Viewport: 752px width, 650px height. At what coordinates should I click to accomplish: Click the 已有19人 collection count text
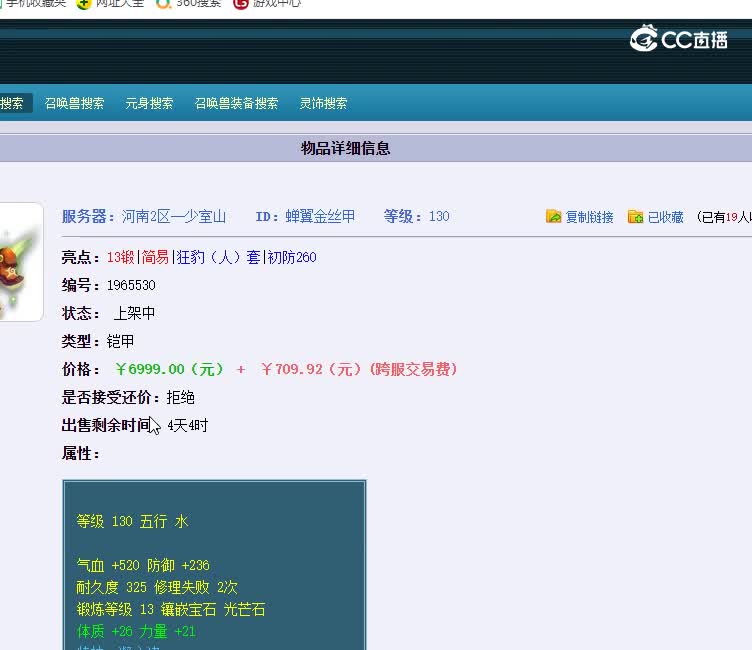(725, 217)
